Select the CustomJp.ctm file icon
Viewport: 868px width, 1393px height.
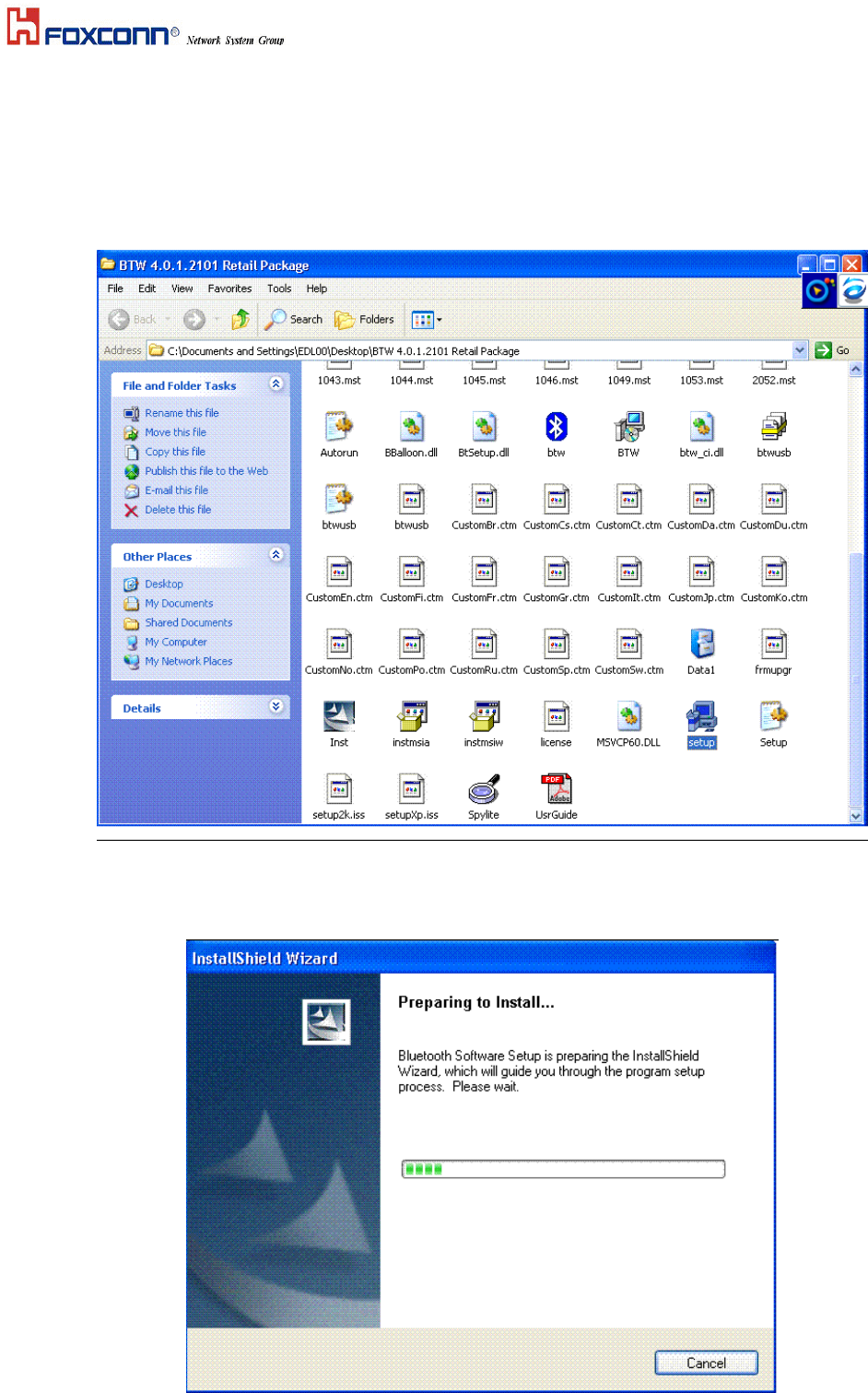click(x=701, y=573)
